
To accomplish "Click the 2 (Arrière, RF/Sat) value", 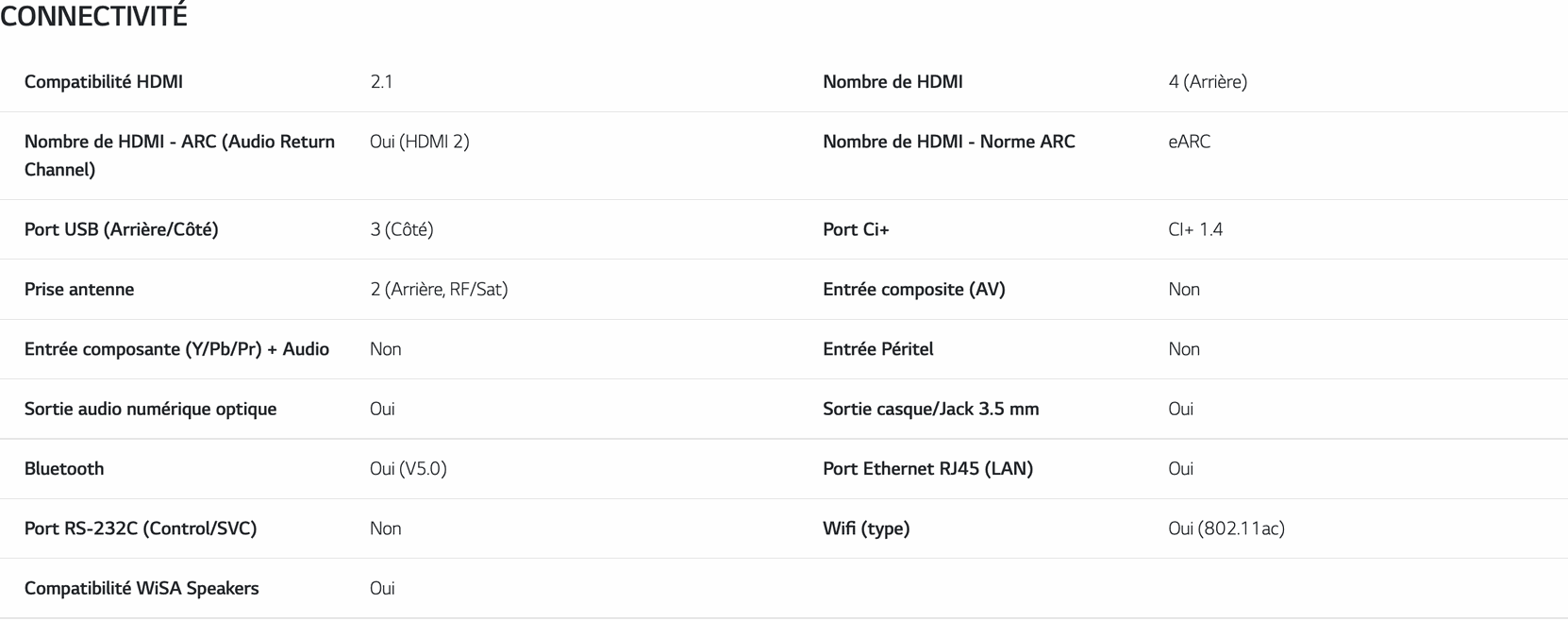I will [439, 290].
